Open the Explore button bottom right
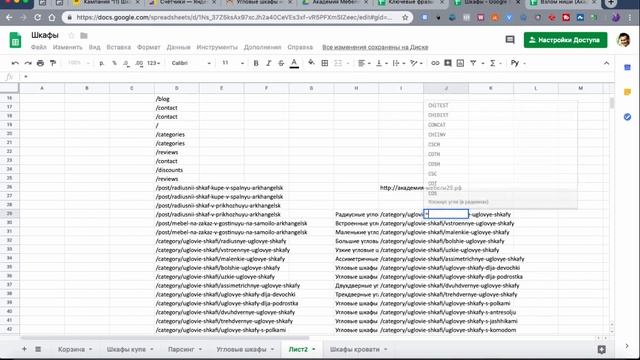The width and height of the screenshot is (640, 360). (x=601, y=349)
